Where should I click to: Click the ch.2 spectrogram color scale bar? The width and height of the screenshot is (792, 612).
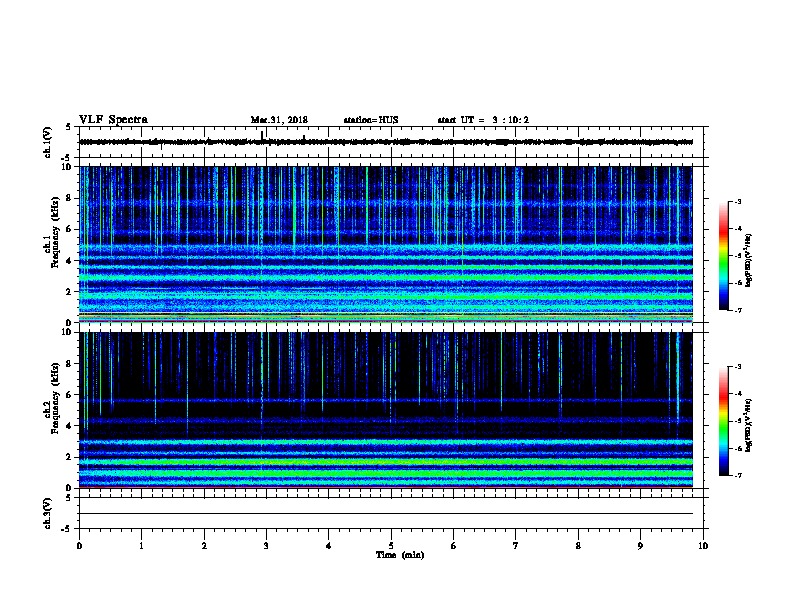coord(724,421)
